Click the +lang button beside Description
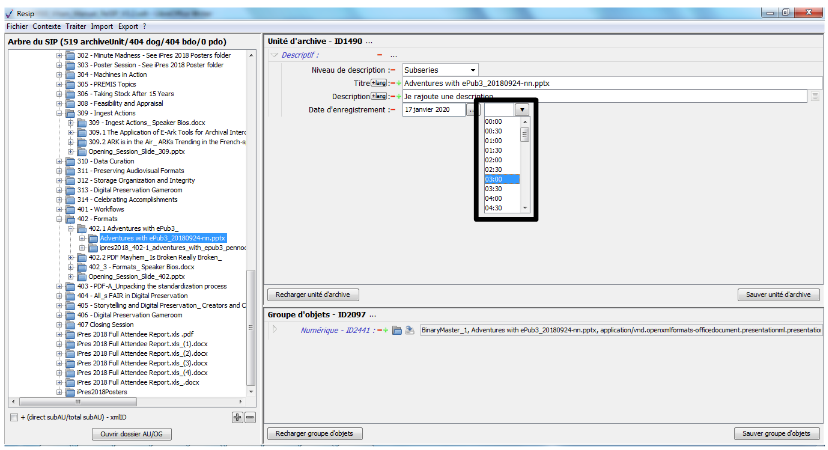Image resolution: width=828 pixels, height=450 pixels. [x=379, y=96]
